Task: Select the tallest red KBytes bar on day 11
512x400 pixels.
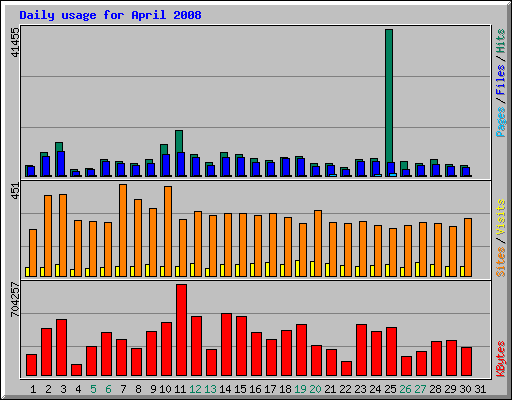Action: tap(181, 330)
